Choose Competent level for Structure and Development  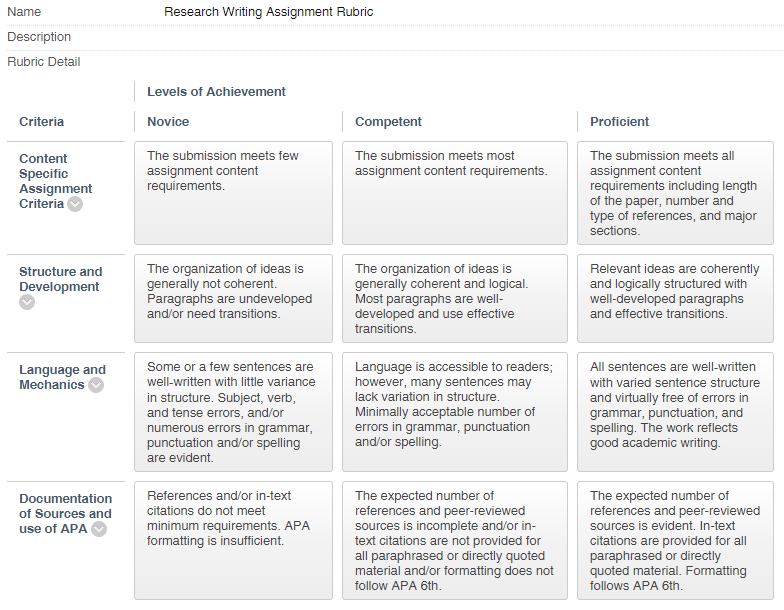pyautogui.click(x=454, y=298)
